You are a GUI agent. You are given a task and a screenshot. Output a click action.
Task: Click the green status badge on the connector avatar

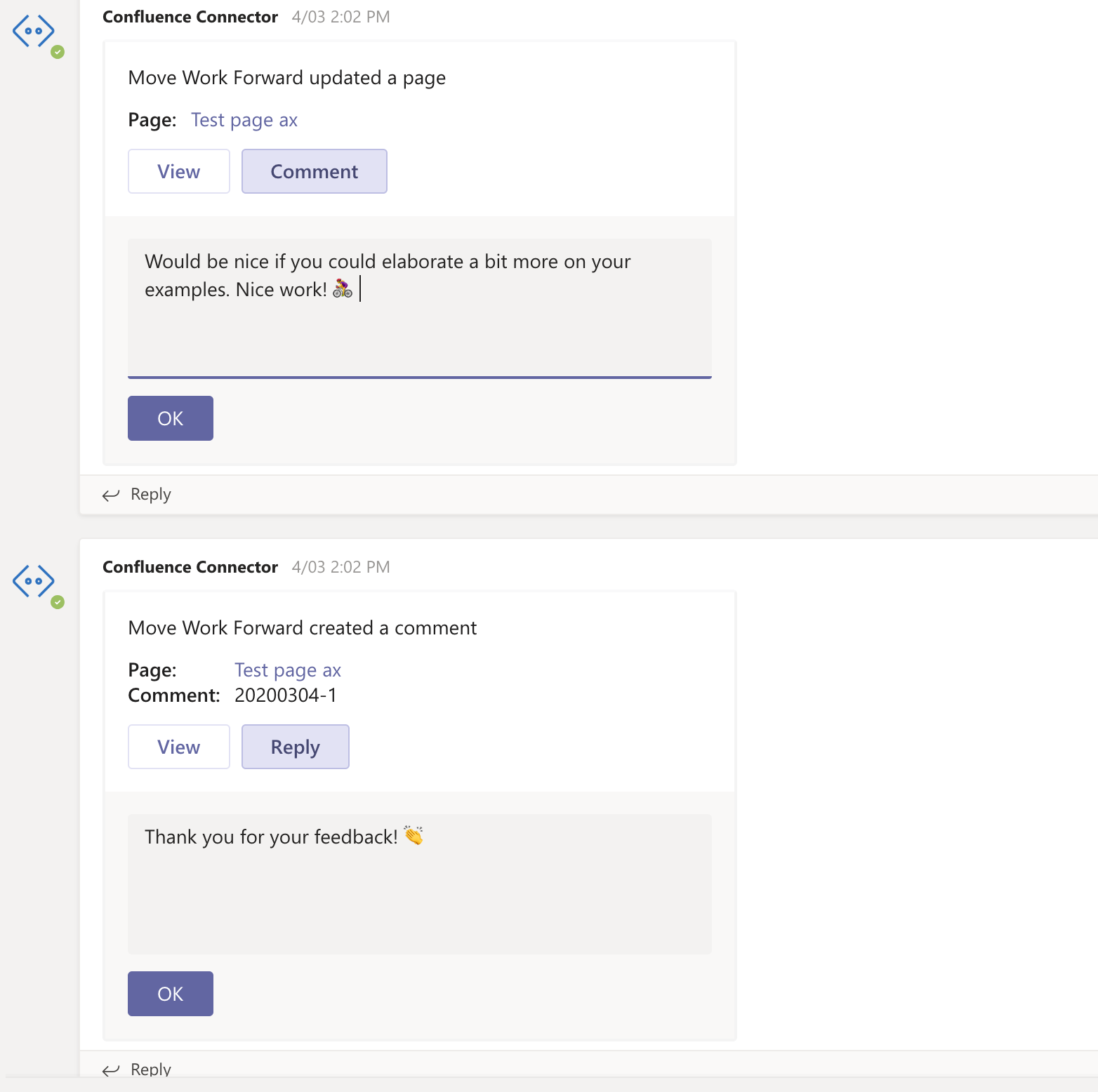click(58, 51)
